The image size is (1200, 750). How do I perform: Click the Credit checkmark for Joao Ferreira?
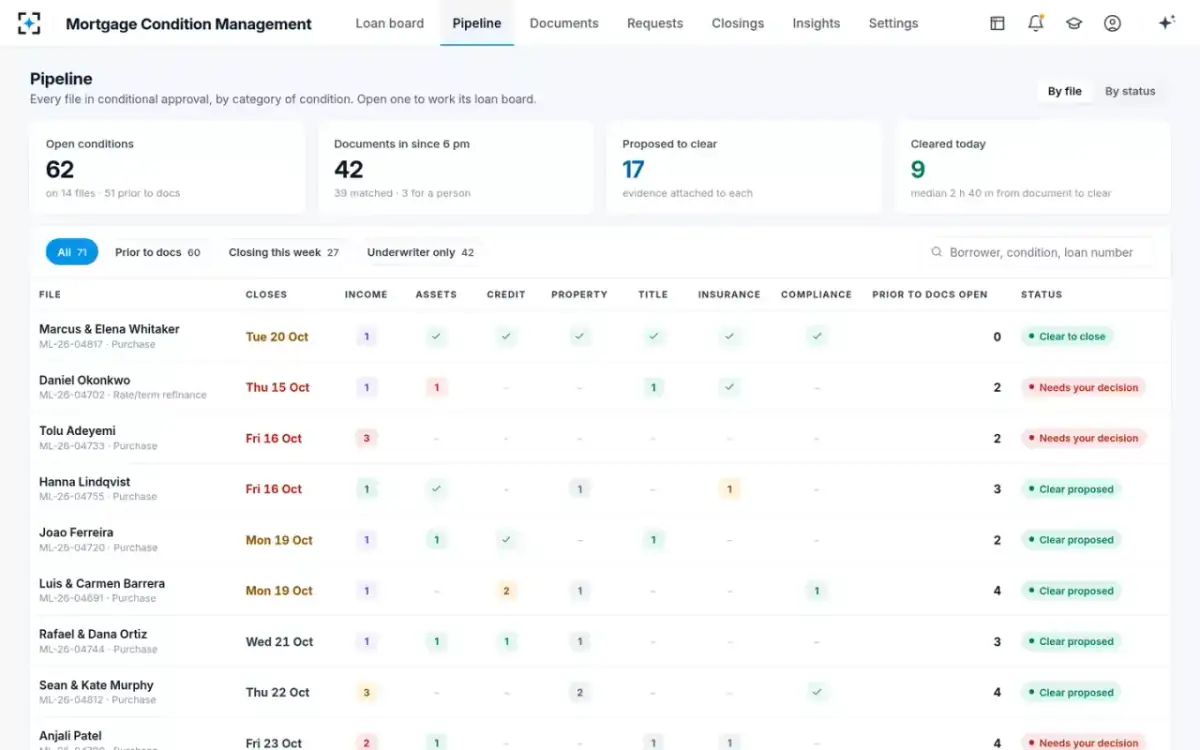pyautogui.click(x=506, y=540)
